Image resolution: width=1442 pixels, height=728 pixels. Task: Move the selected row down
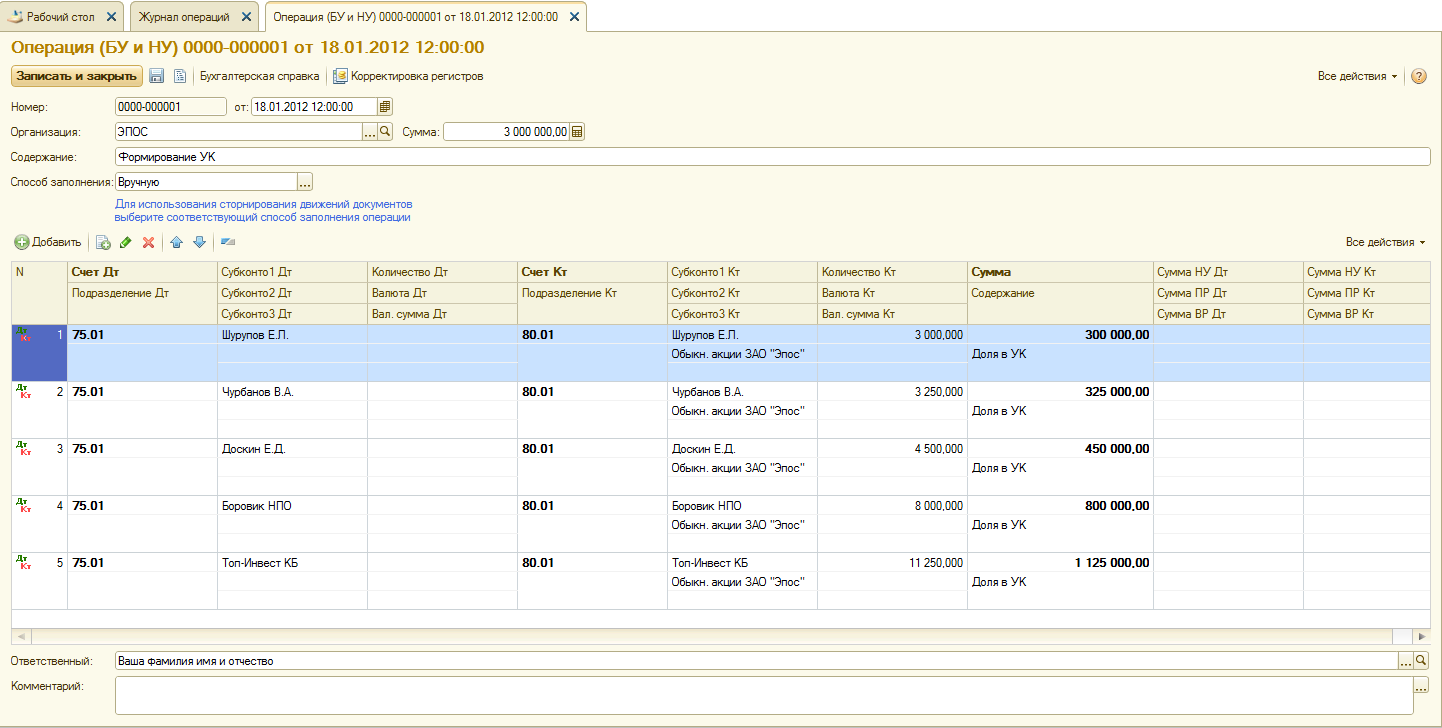[x=199, y=242]
